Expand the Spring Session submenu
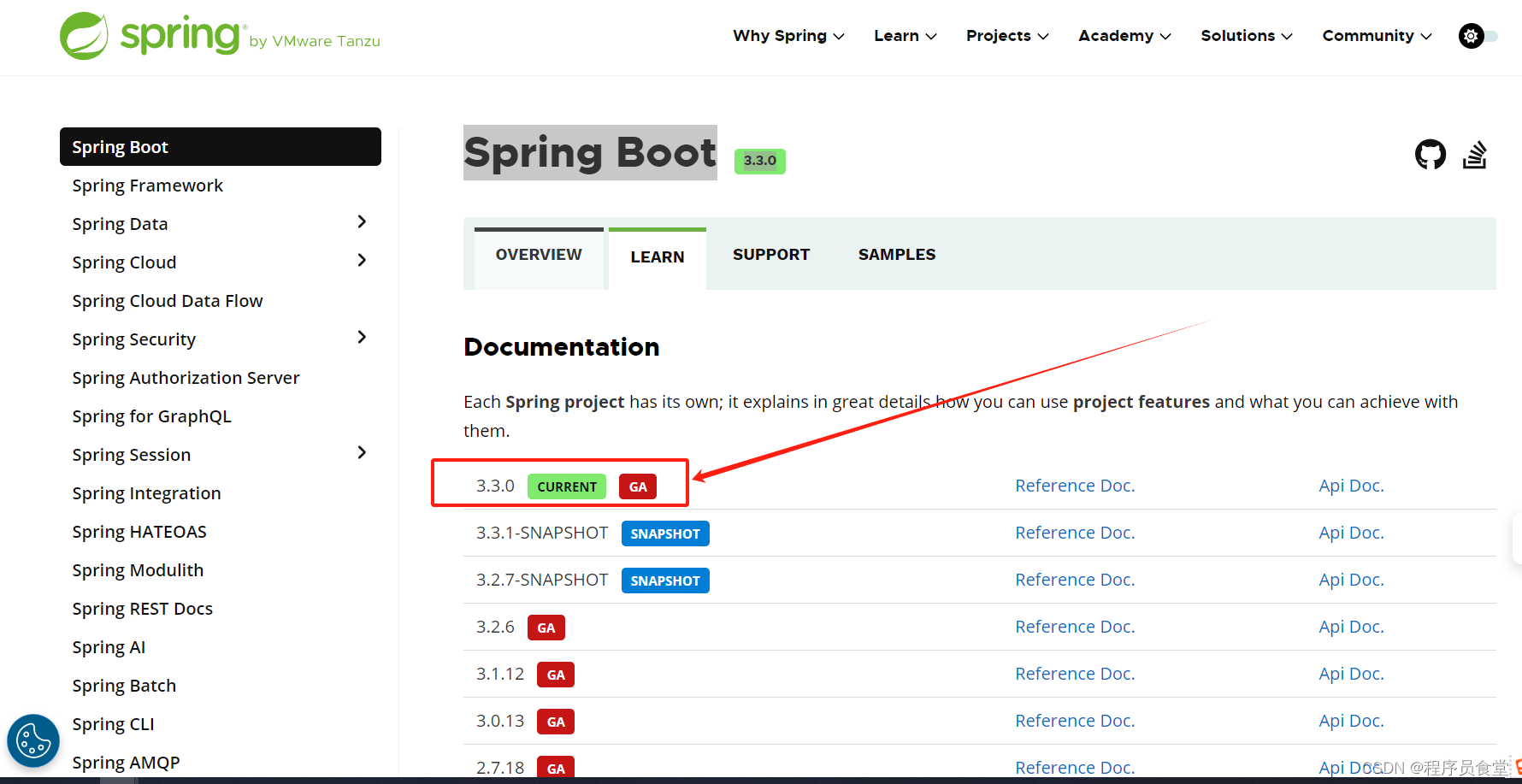Viewport: 1522px width, 784px height. tap(362, 452)
